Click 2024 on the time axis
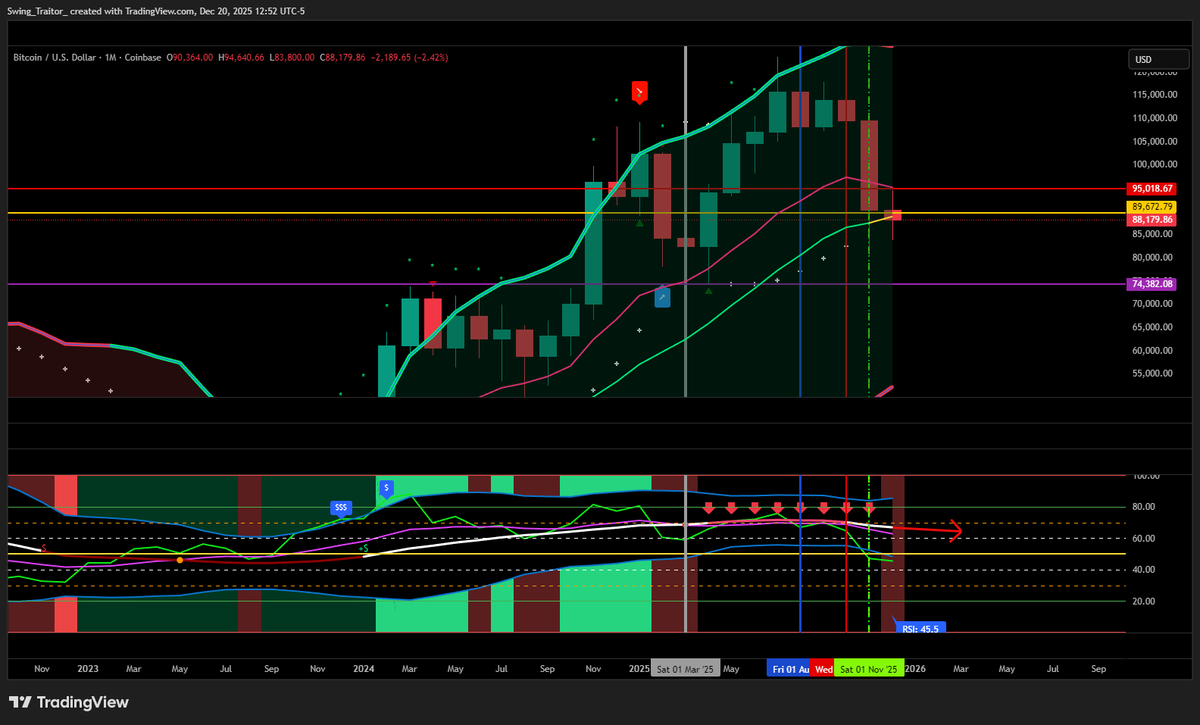1200x725 pixels. click(364, 668)
